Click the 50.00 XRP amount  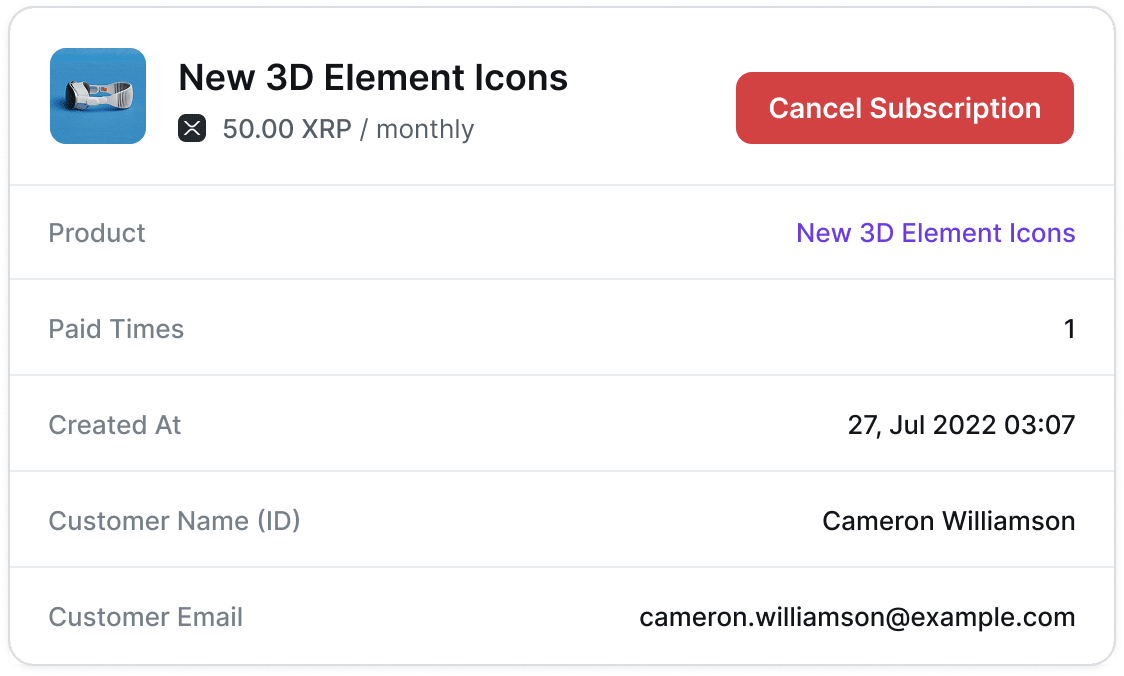coord(287,129)
